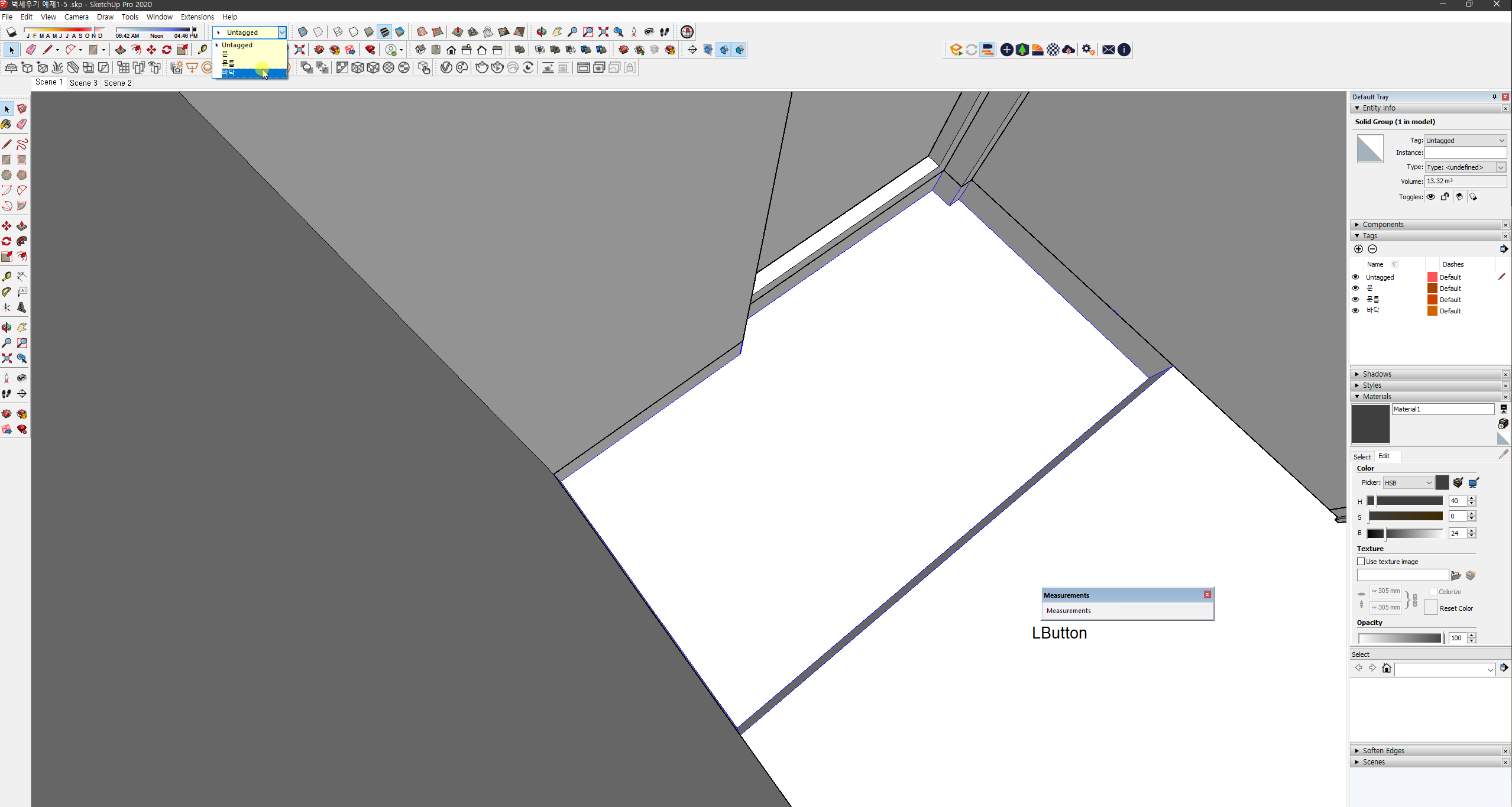Image resolution: width=1512 pixels, height=807 pixels.
Task: Click the Push/Pull tool icon
Action: pos(121,50)
